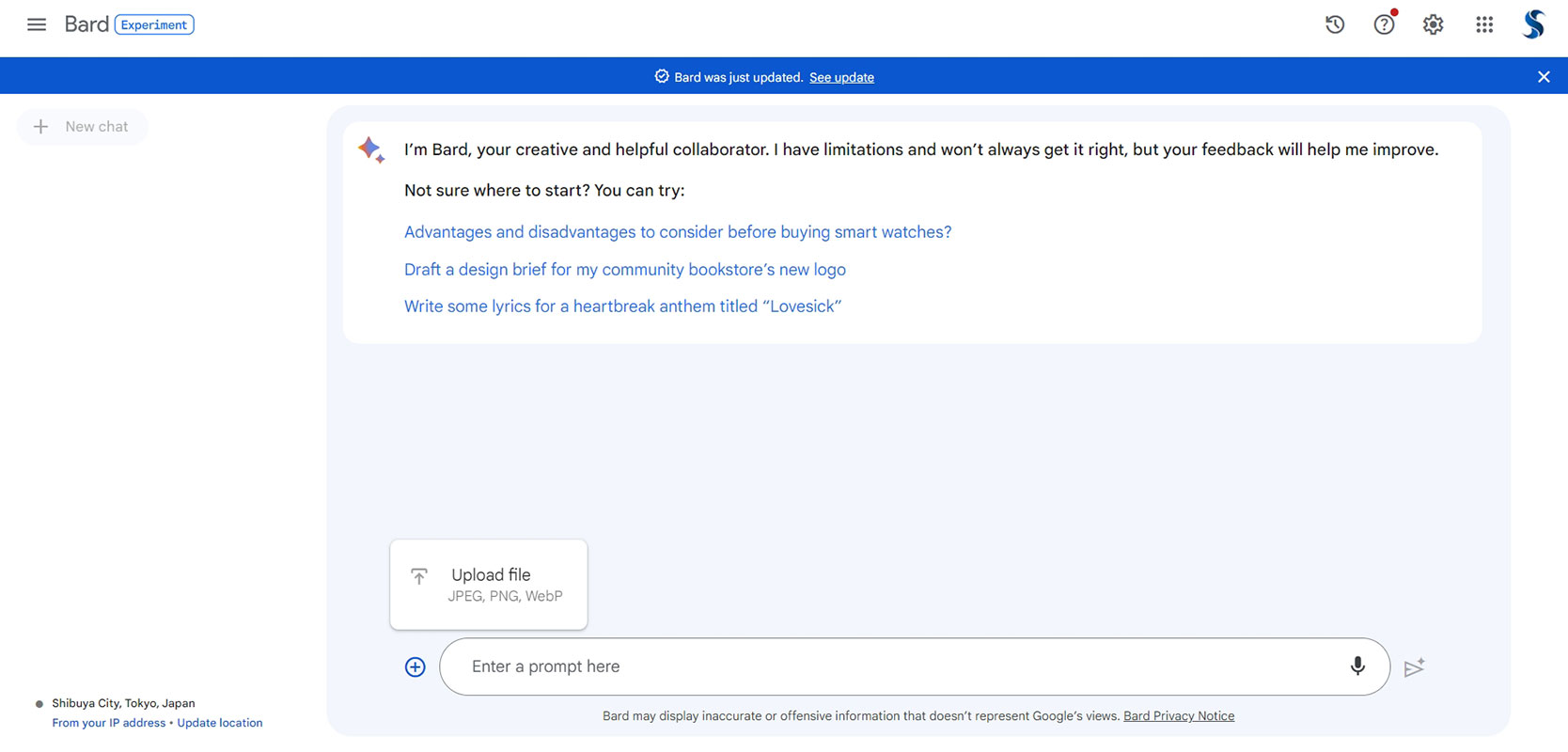Viewport: 1568px width, 752px height.
Task: Click the send prompt arrow icon
Action: [x=1415, y=667]
